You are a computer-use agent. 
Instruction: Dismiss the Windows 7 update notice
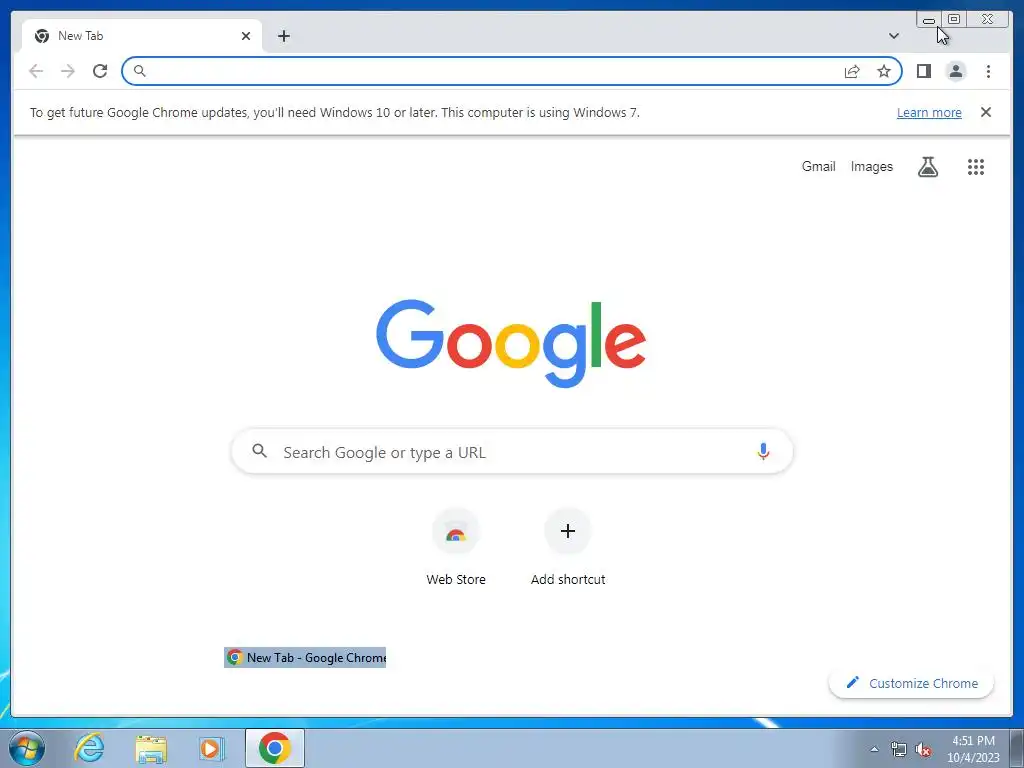coord(986,112)
